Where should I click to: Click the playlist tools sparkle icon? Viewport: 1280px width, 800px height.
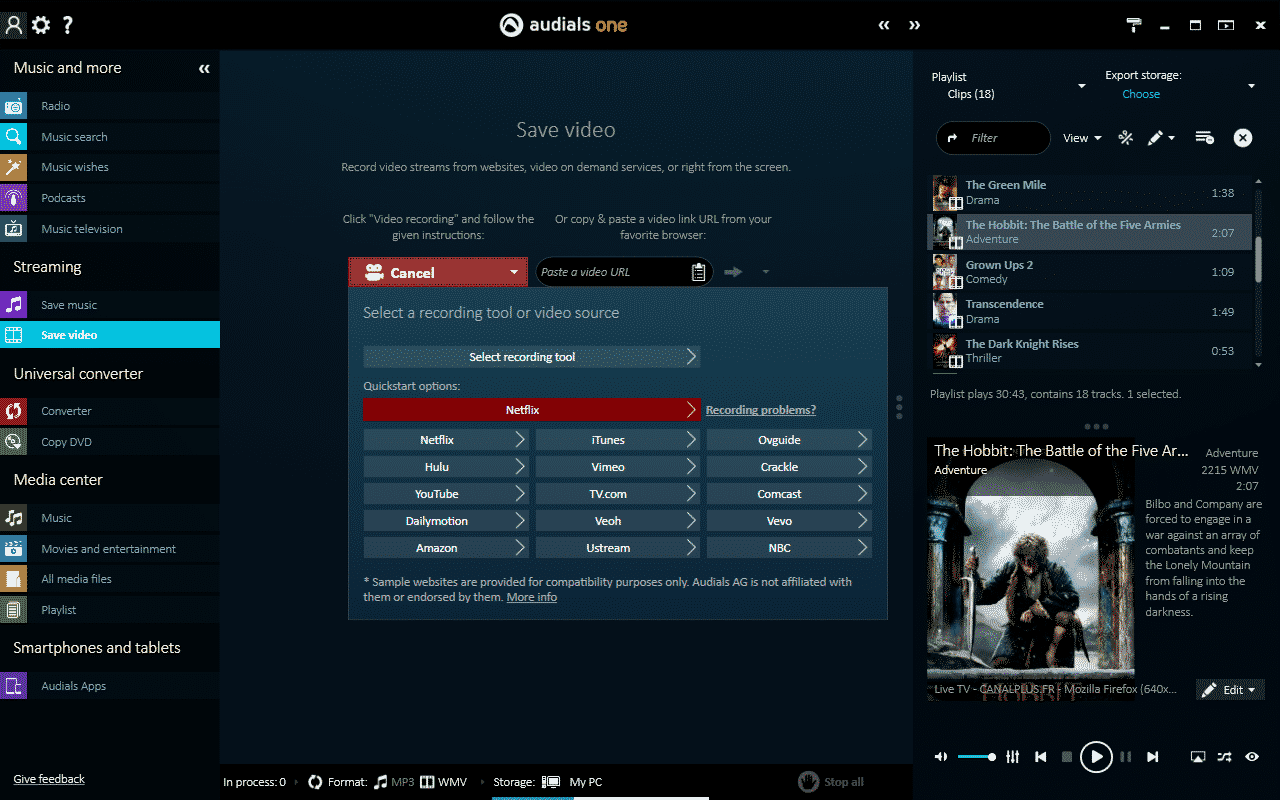1125,138
